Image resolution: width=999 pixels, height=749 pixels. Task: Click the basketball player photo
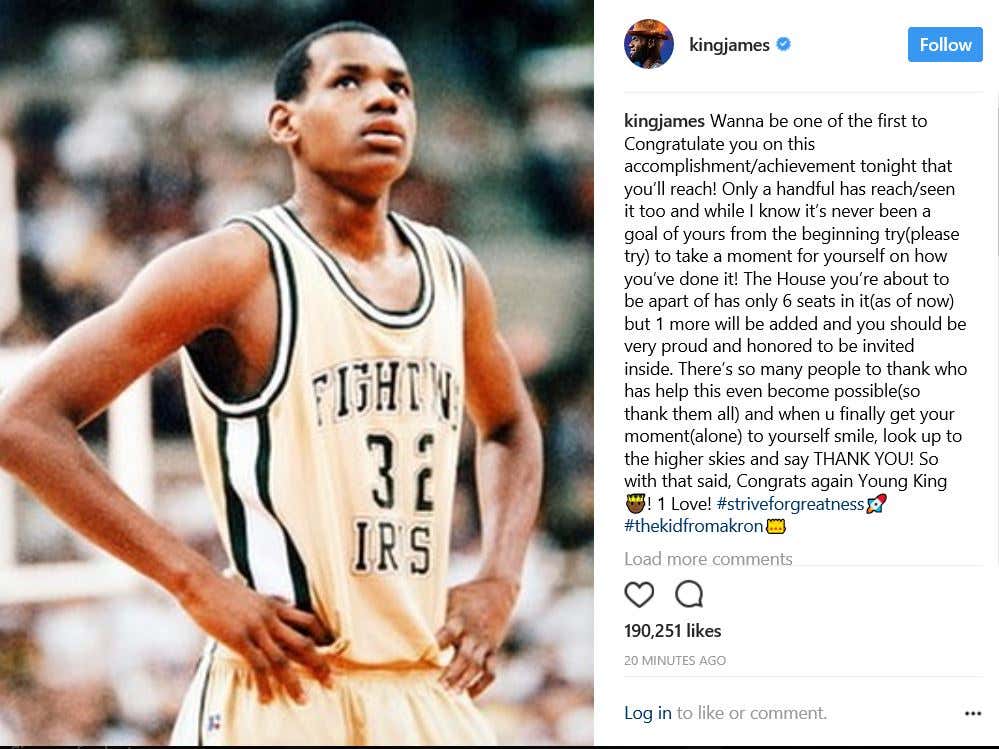click(x=297, y=373)
